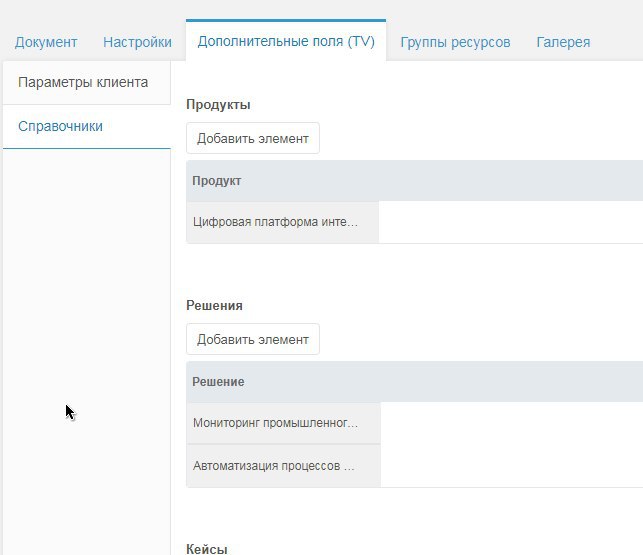Select the Дополнительные поля (TV) tab
Viewport: 643px width, 555px height.
tap(286, 41)
